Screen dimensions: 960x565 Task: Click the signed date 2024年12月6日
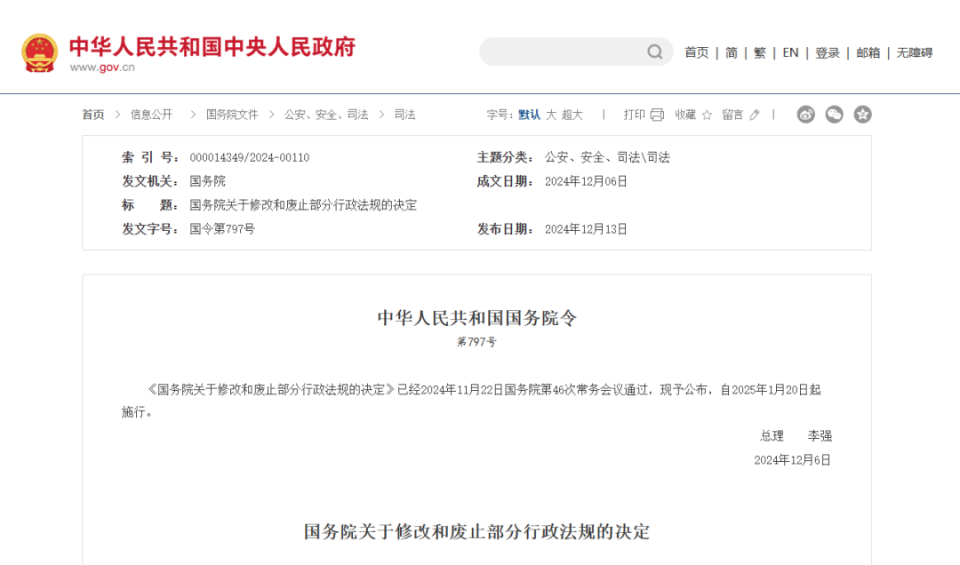pos(792,460)
